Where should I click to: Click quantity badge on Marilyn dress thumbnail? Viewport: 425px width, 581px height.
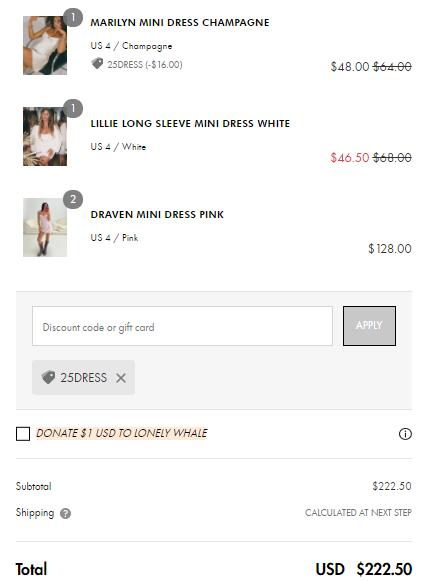coord(73,17)
